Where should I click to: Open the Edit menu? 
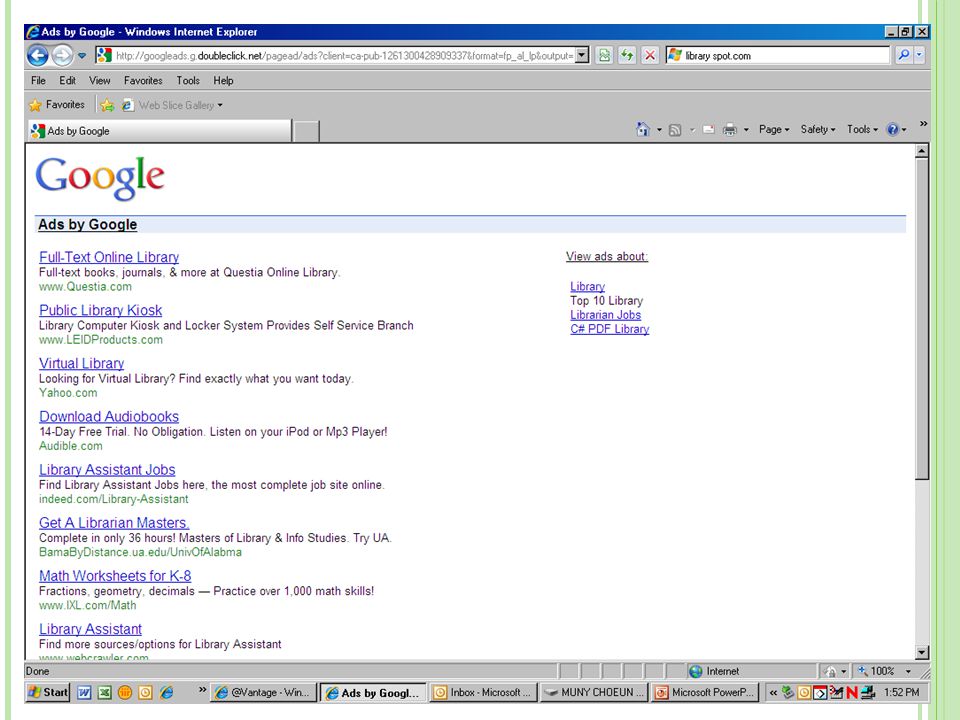click(67, 80)
